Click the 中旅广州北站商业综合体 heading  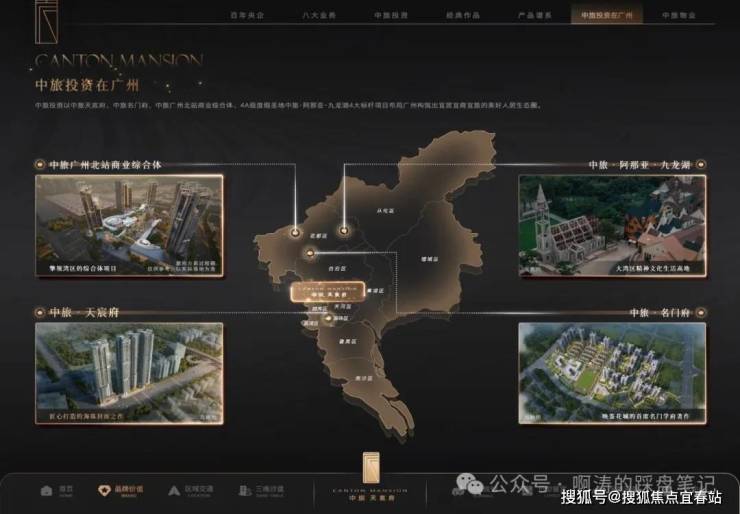(x=105, y=165)
